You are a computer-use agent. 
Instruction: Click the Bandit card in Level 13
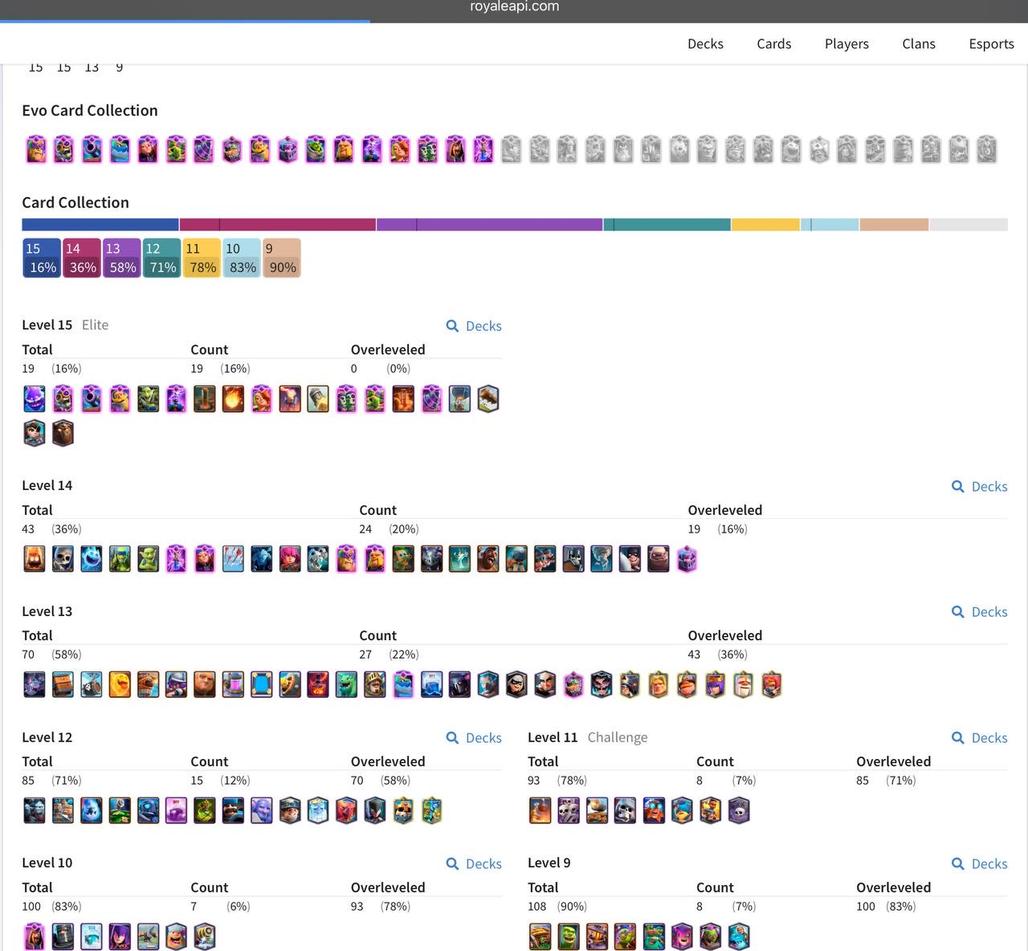tap(517, 684)
